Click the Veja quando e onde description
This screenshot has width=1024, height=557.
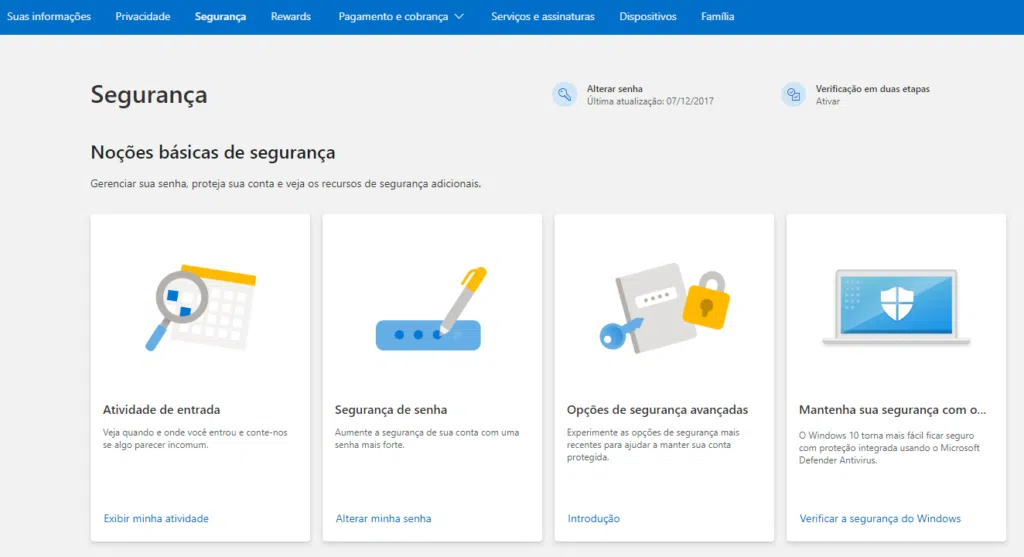click(x=195, y=438)
